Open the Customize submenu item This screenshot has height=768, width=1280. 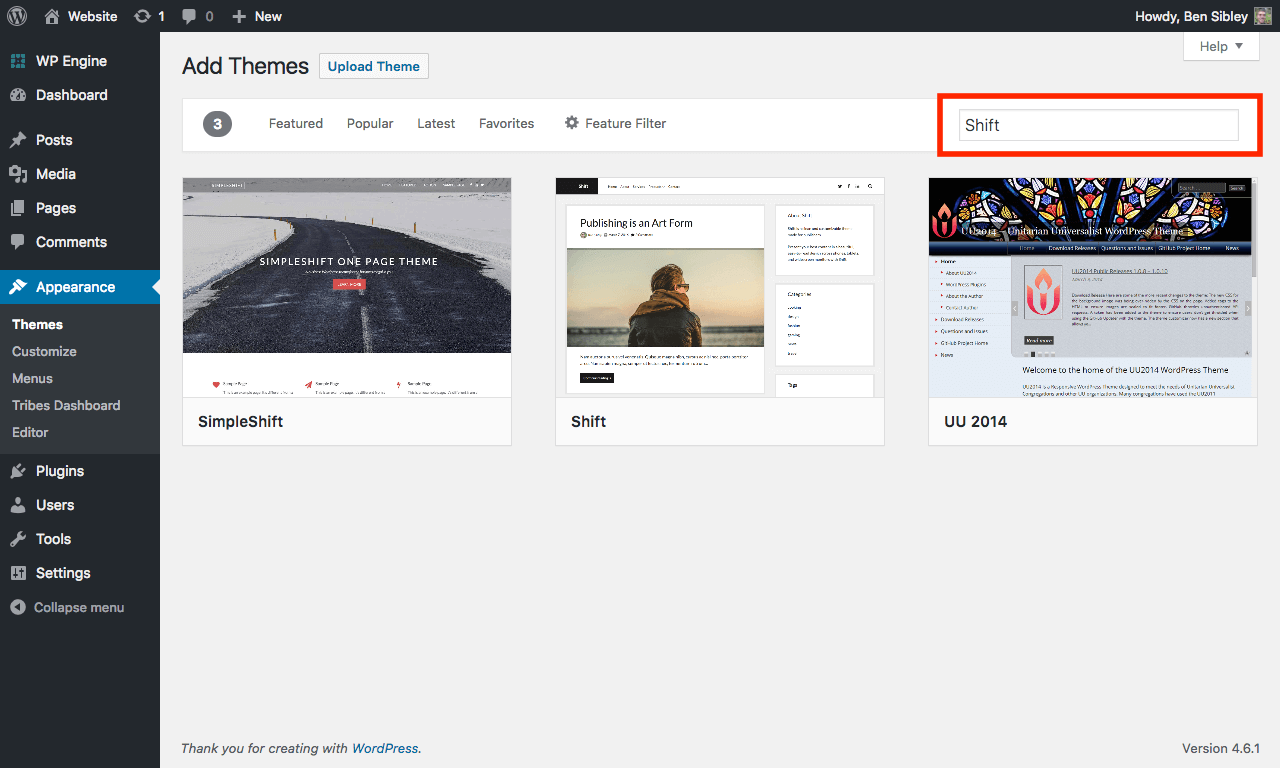click(x=44, y=351)
